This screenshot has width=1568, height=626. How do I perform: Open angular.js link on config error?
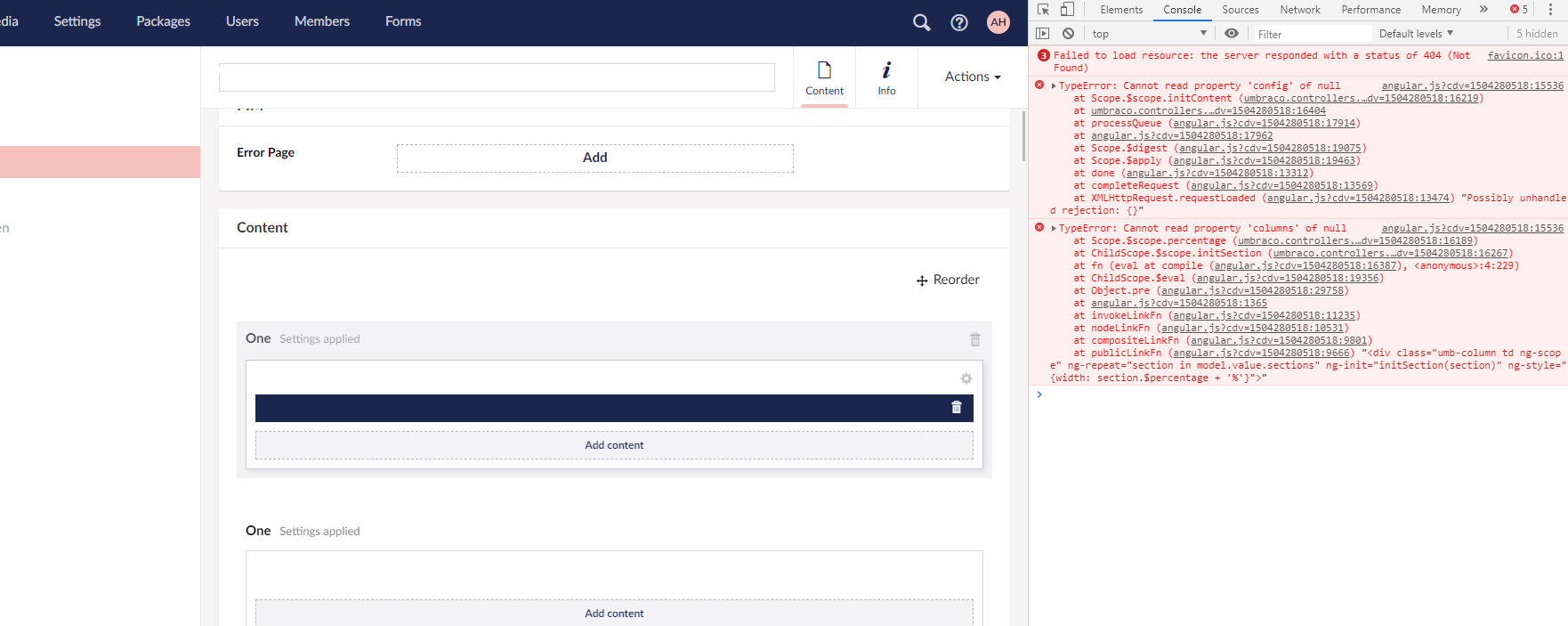[1472, 86]
